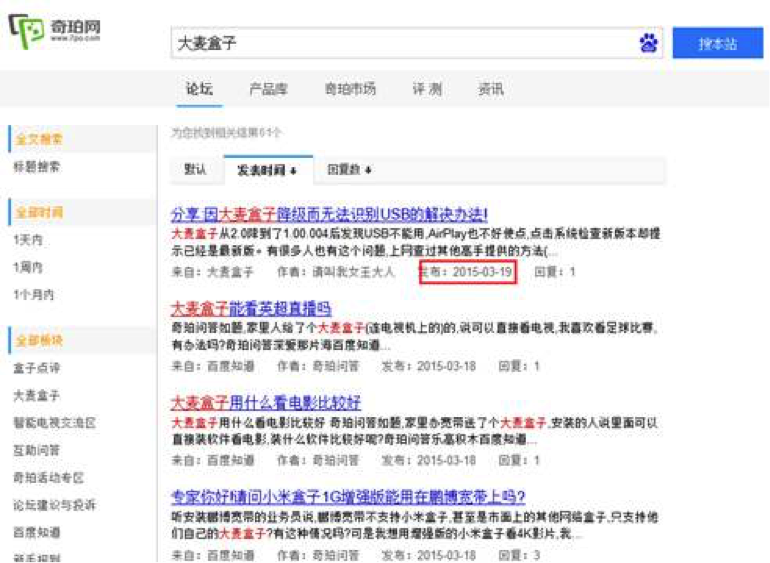
Task: Click 来自: 大麦盒子 source of first result
Action: coord(212,272)
